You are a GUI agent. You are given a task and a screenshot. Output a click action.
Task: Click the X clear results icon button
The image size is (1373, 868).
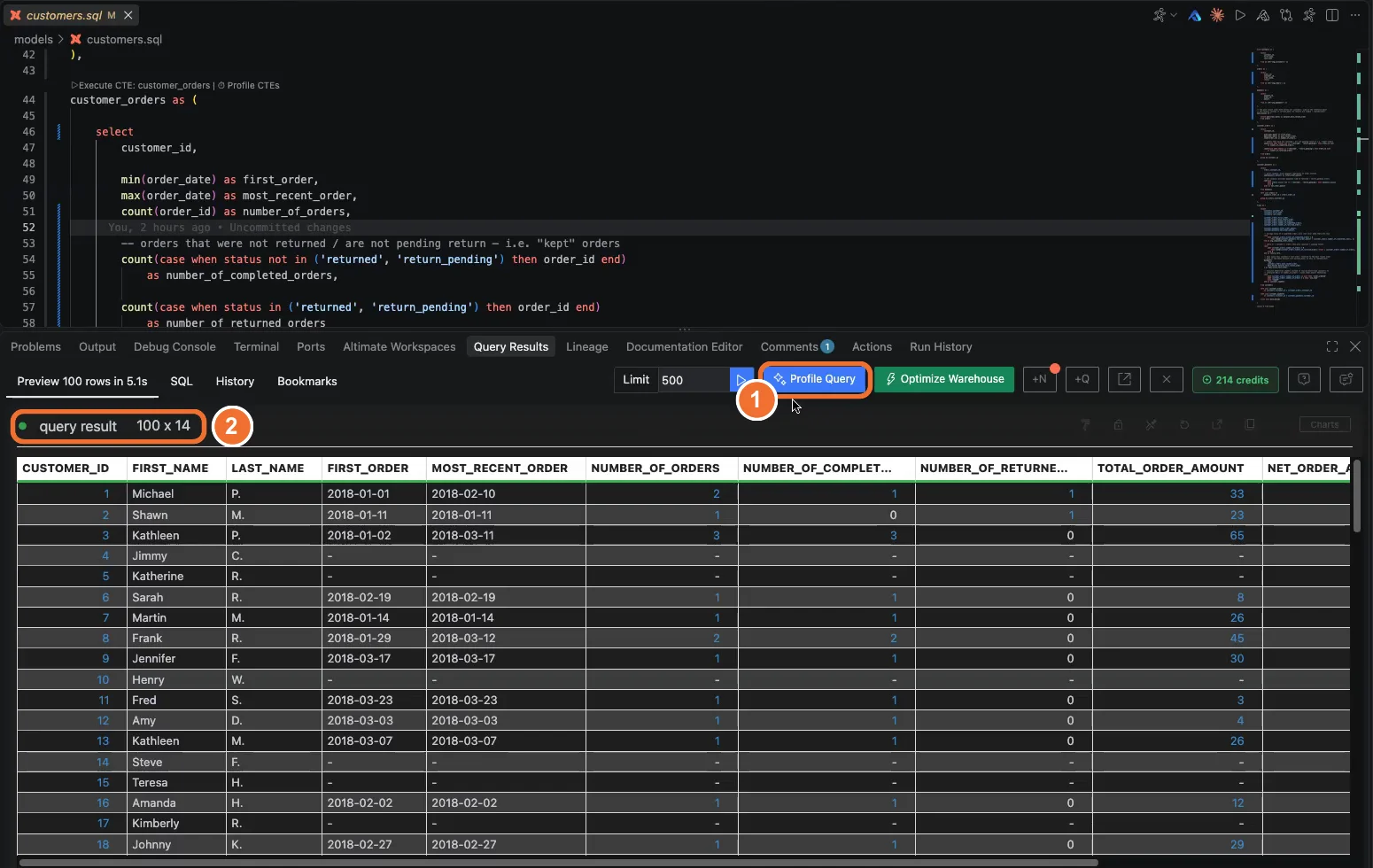tap(1167, 379)
